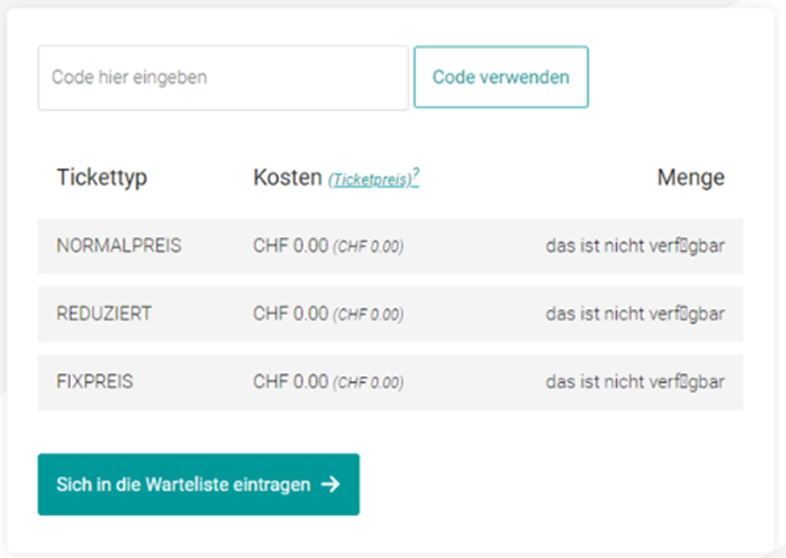Click the Sich in die Warteliste eintragen button

tap(199, 484)
